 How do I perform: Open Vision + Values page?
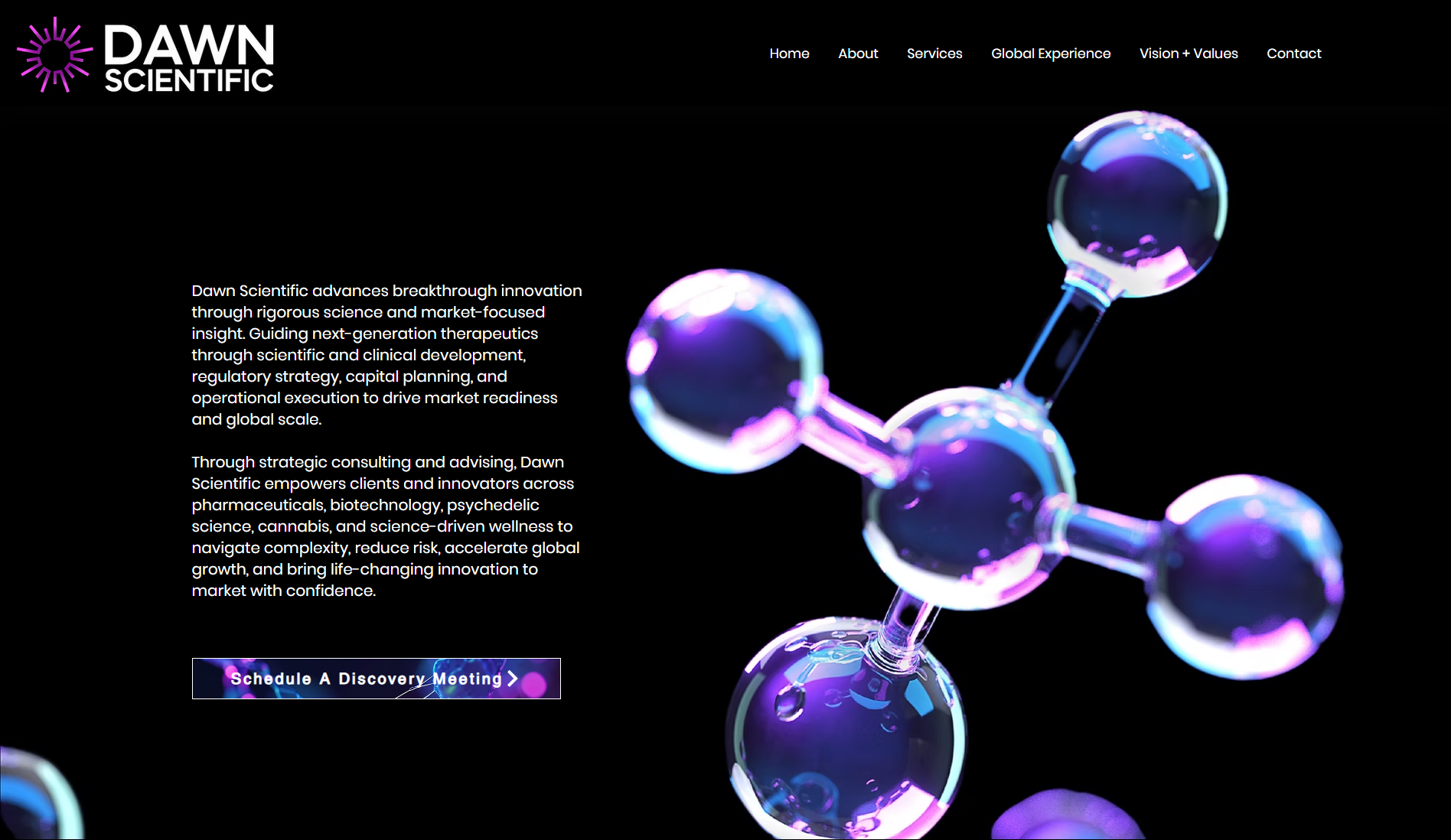(x=1189, y=54)
